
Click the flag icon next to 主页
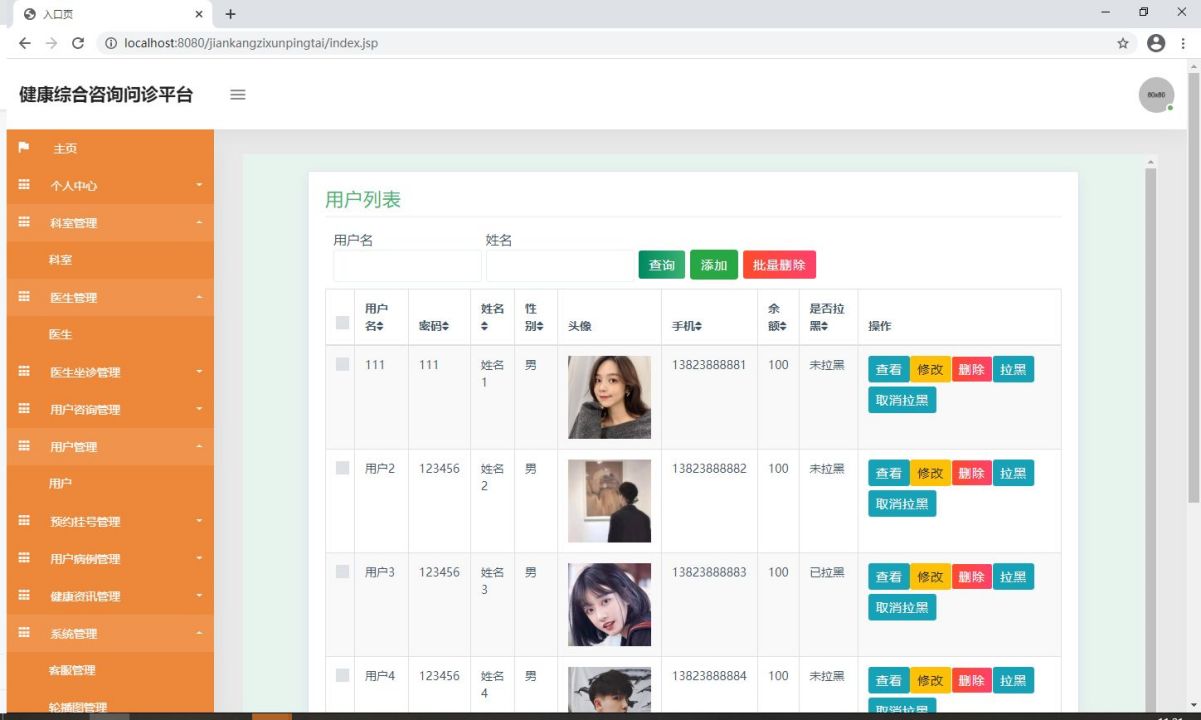24,148
